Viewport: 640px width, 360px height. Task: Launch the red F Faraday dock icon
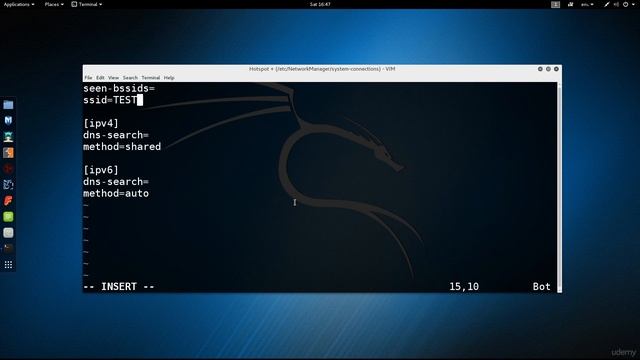pyautogui.click(x=8, y=200)
